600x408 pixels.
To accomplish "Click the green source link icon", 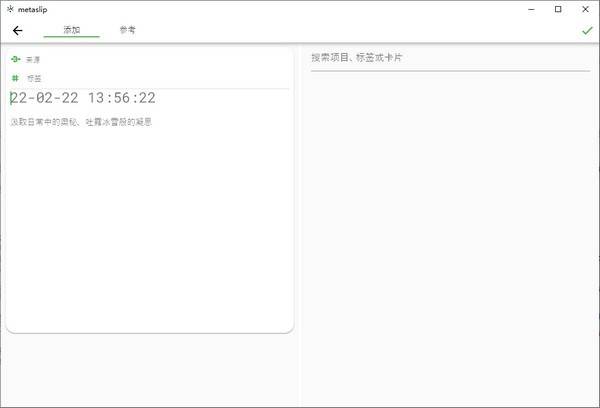I will (15, 59).
